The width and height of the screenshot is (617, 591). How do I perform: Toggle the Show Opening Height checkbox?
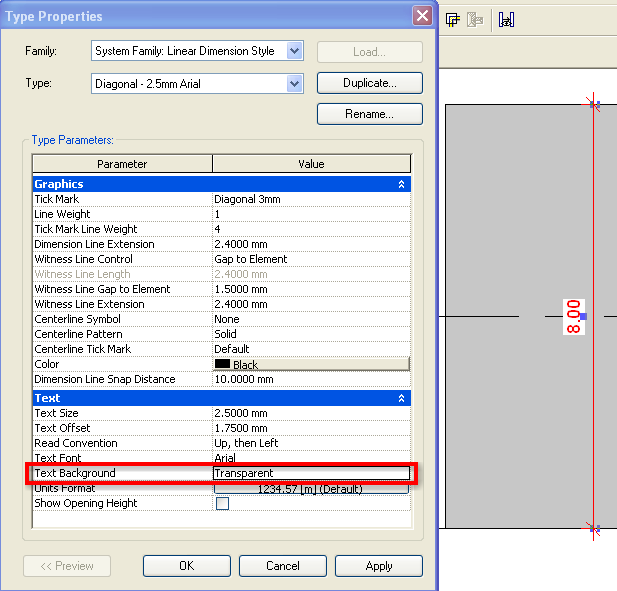click(222, 503)
